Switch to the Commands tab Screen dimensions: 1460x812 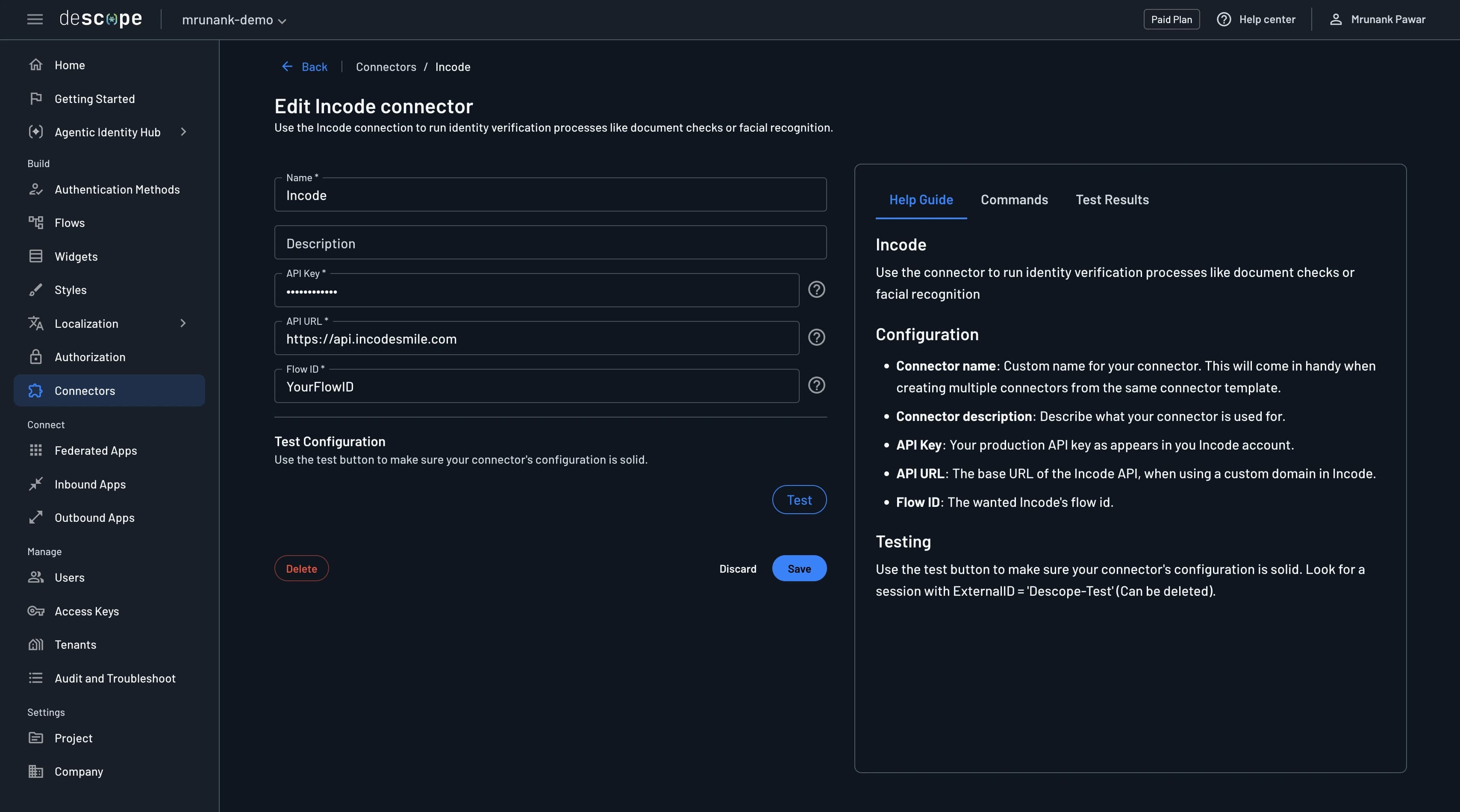click(1014, 200)
